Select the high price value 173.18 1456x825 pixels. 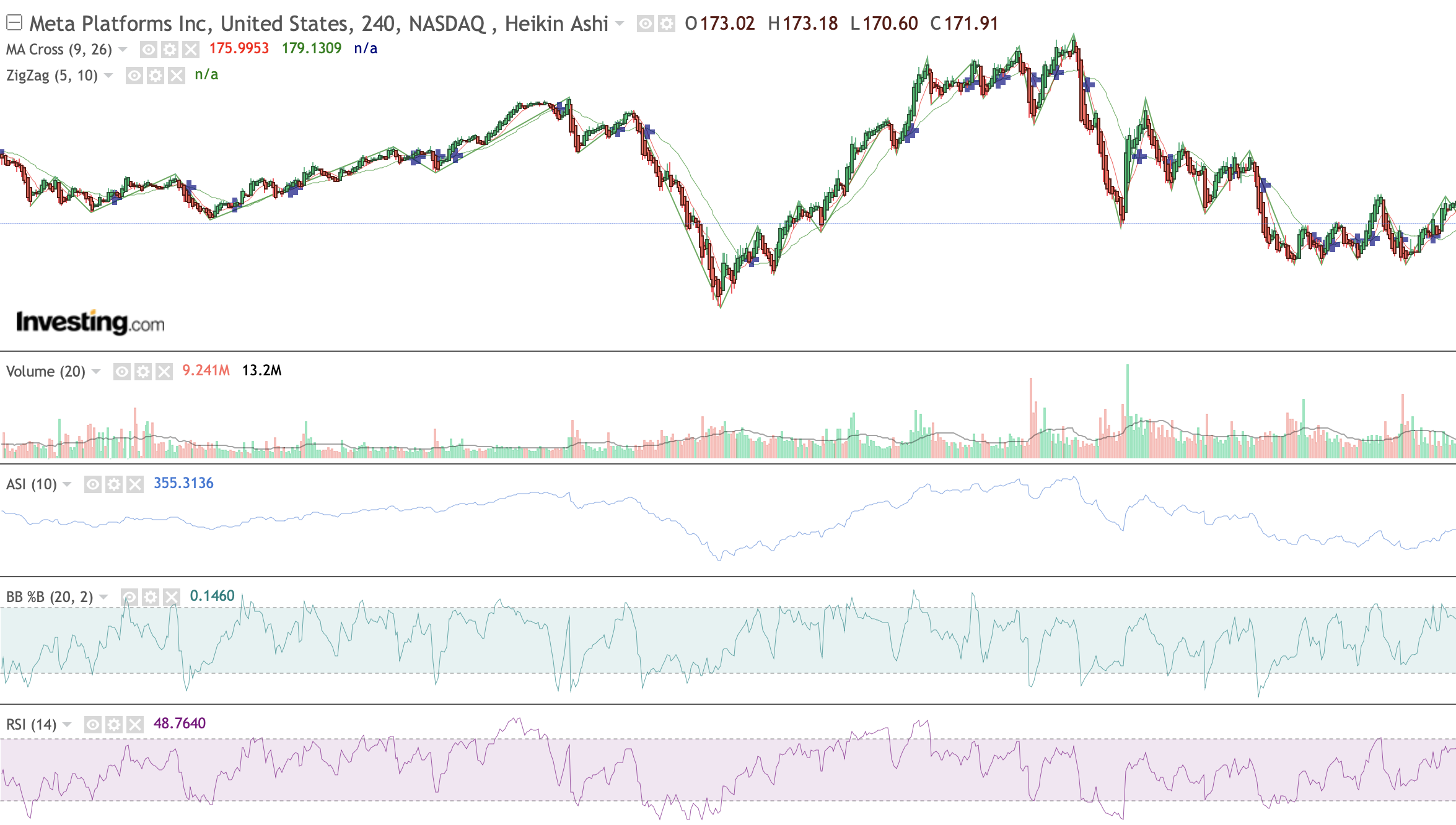[810, 24]
